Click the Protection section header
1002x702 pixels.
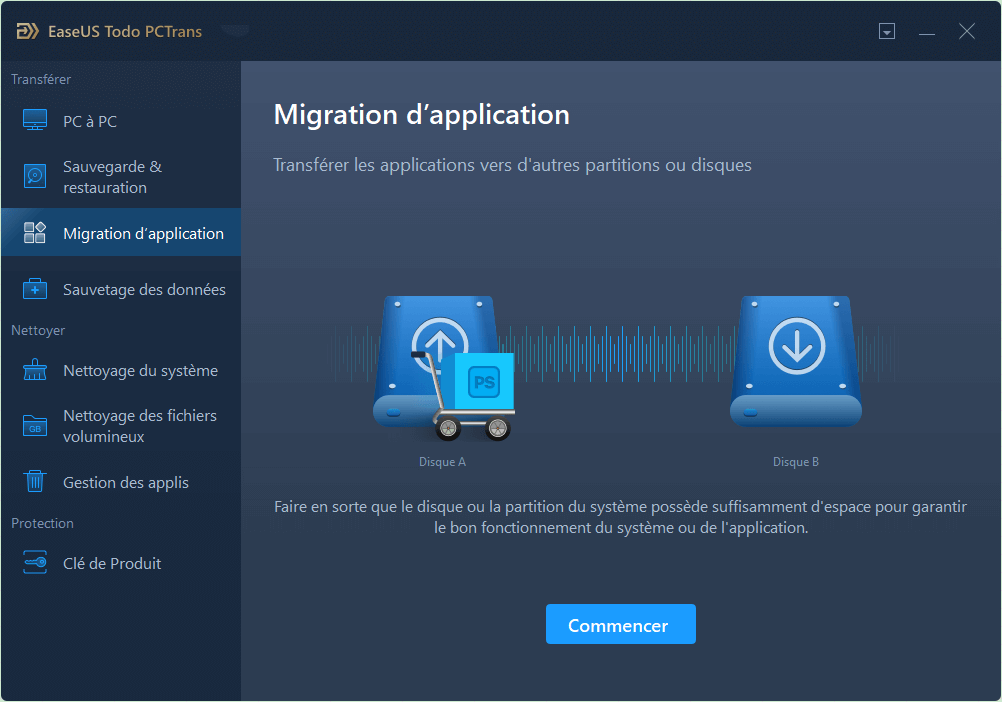click(42, 523)
